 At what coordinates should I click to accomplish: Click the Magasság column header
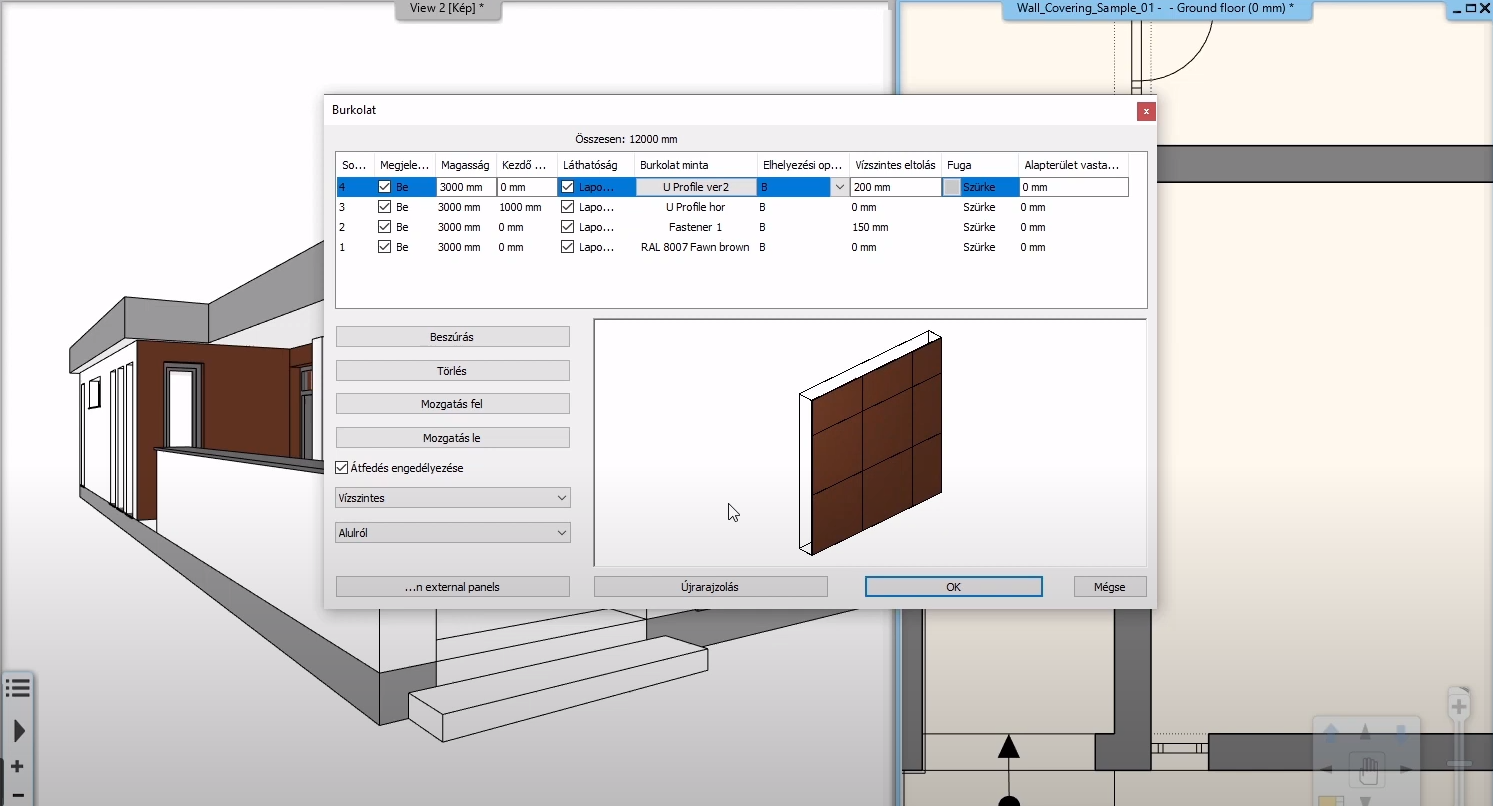tap(466, 165)
